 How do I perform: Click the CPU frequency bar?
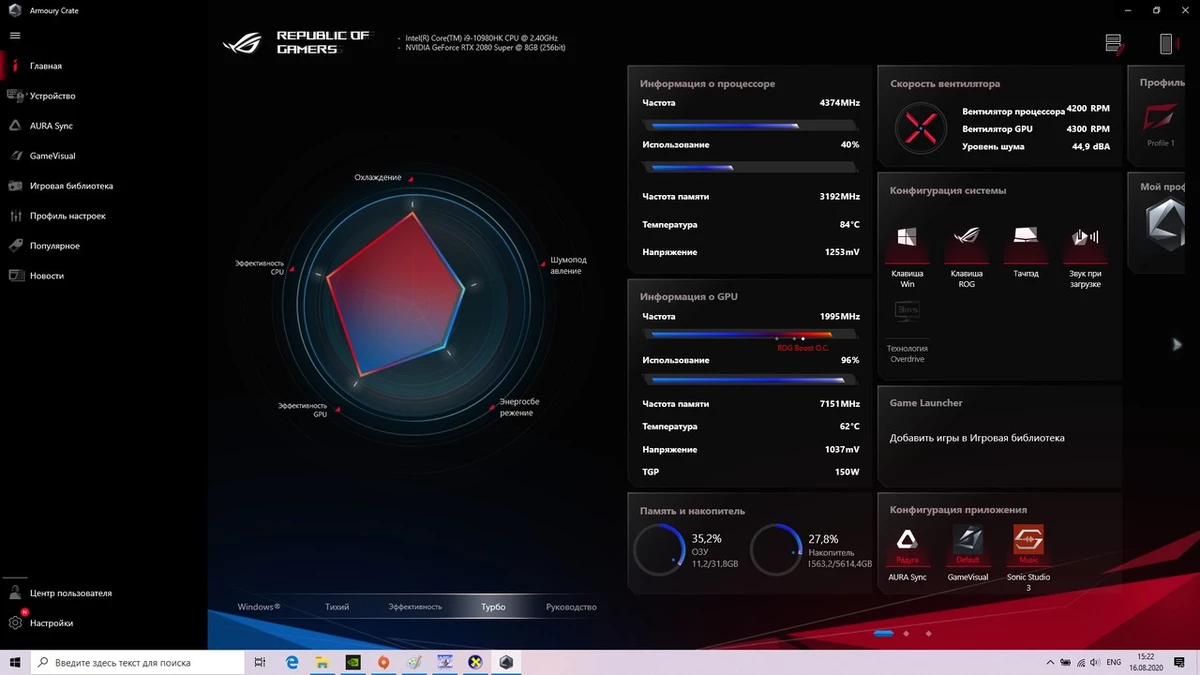click(750, 125)
